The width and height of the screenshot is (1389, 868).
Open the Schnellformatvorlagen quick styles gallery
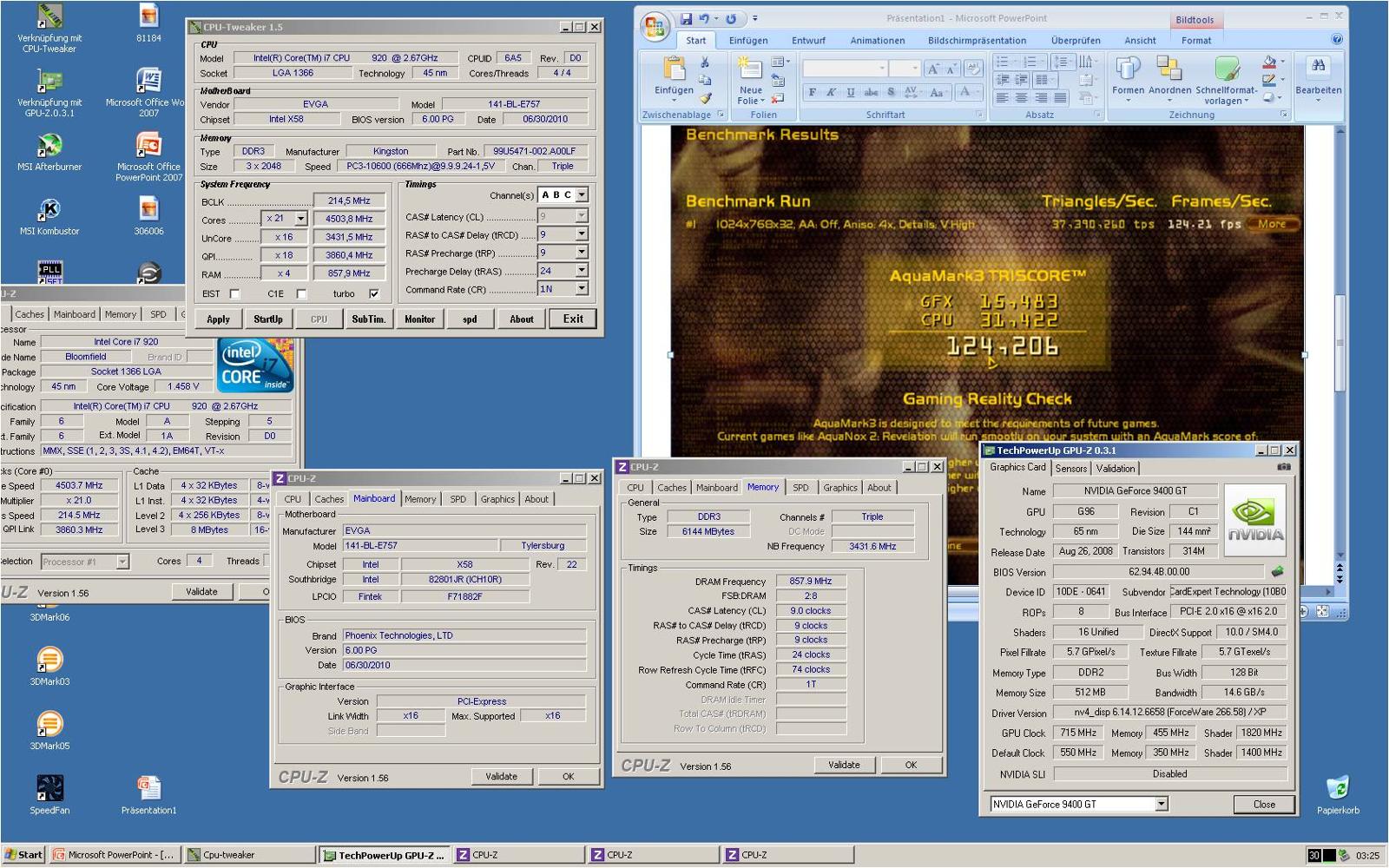coord(1226,79)
